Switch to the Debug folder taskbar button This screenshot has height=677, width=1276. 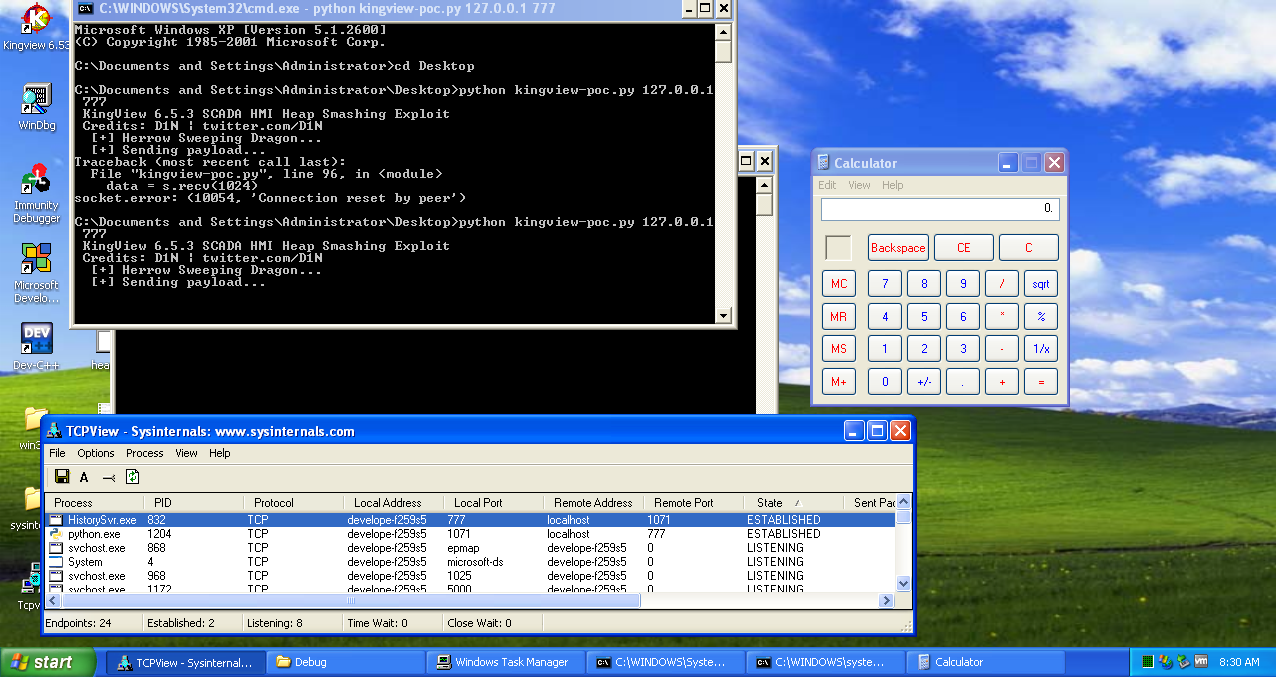coord(345,662)
